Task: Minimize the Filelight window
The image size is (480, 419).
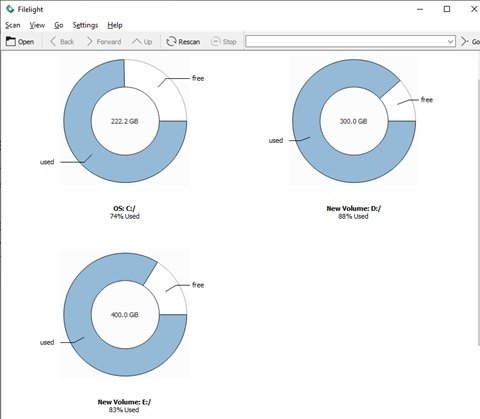Action: (x=420, y=9)
